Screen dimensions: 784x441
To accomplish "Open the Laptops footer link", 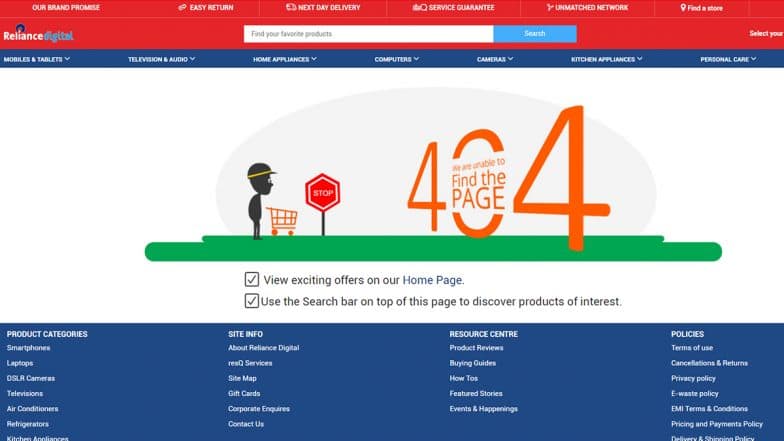I will point(20,363).
